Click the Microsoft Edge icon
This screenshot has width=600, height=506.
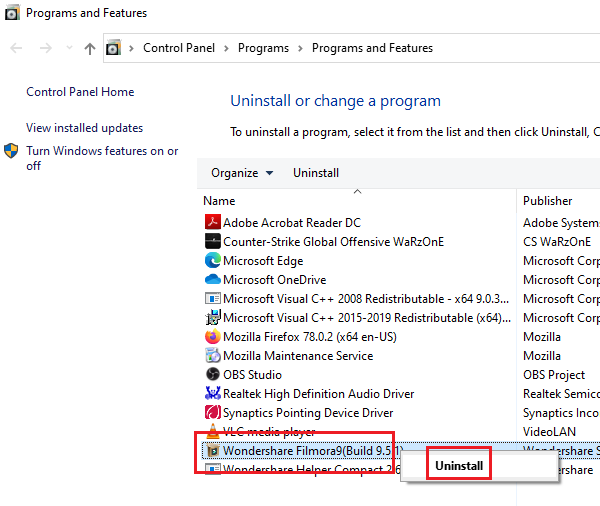212,261
